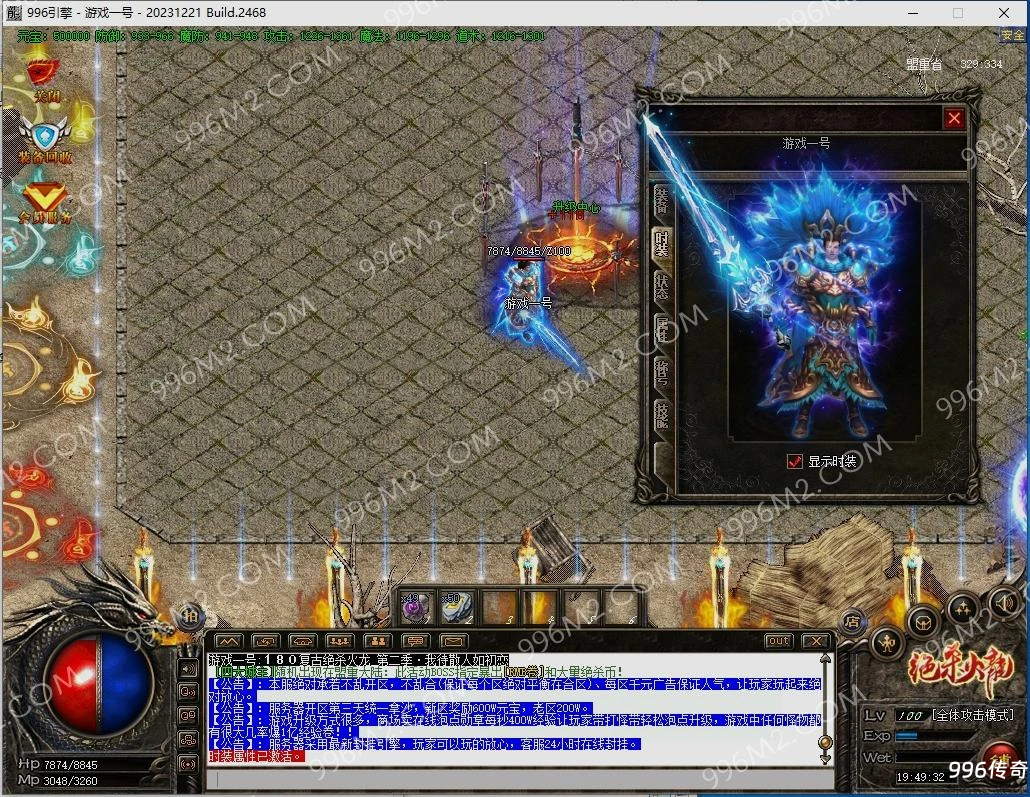This screenshot has width=1030, height=797.
Task: Click the 996引擎 title bar app icon
Action: 13,12
